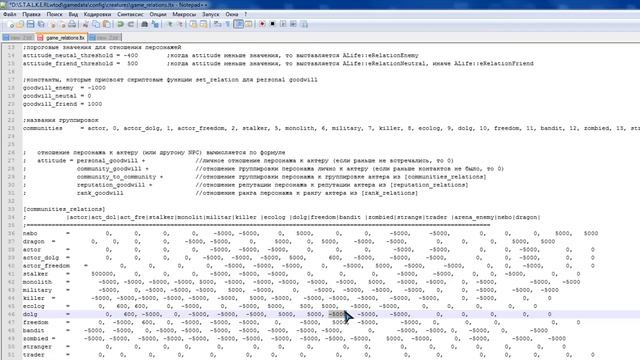Click the dragon row name
The image size is (640, 360).
tap(33, 242)
